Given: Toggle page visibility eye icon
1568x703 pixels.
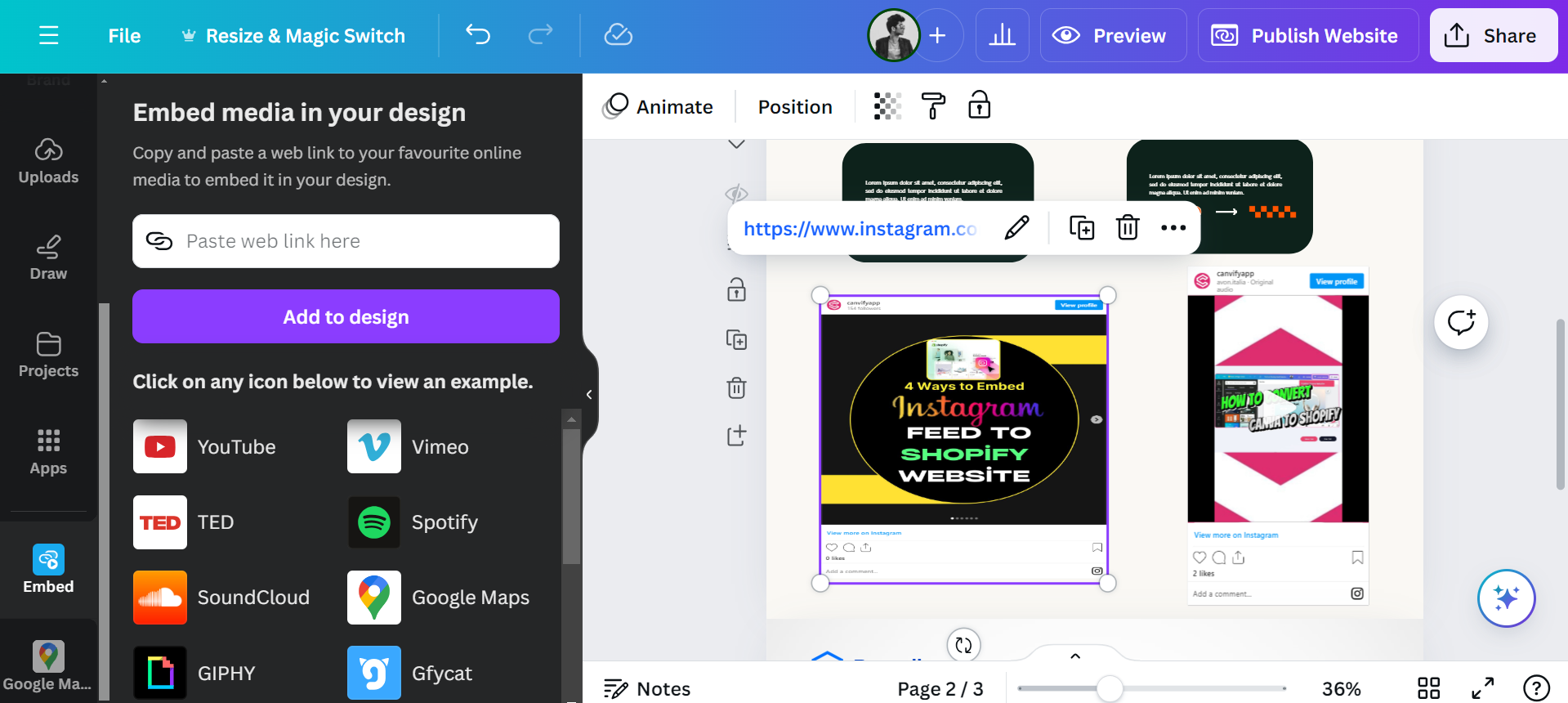Looking at the screenshot, I should pyautogui.click(x=736, y=194).
